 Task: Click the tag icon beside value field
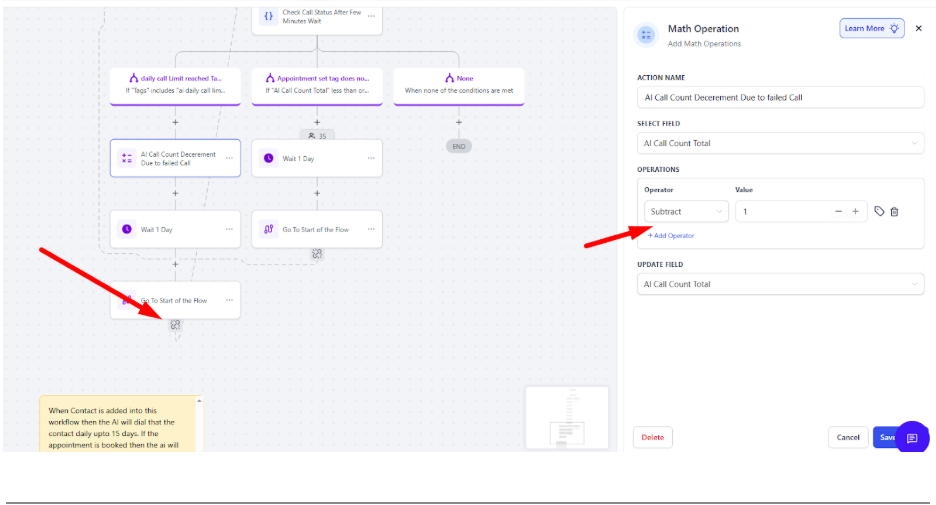click(879, 211)
